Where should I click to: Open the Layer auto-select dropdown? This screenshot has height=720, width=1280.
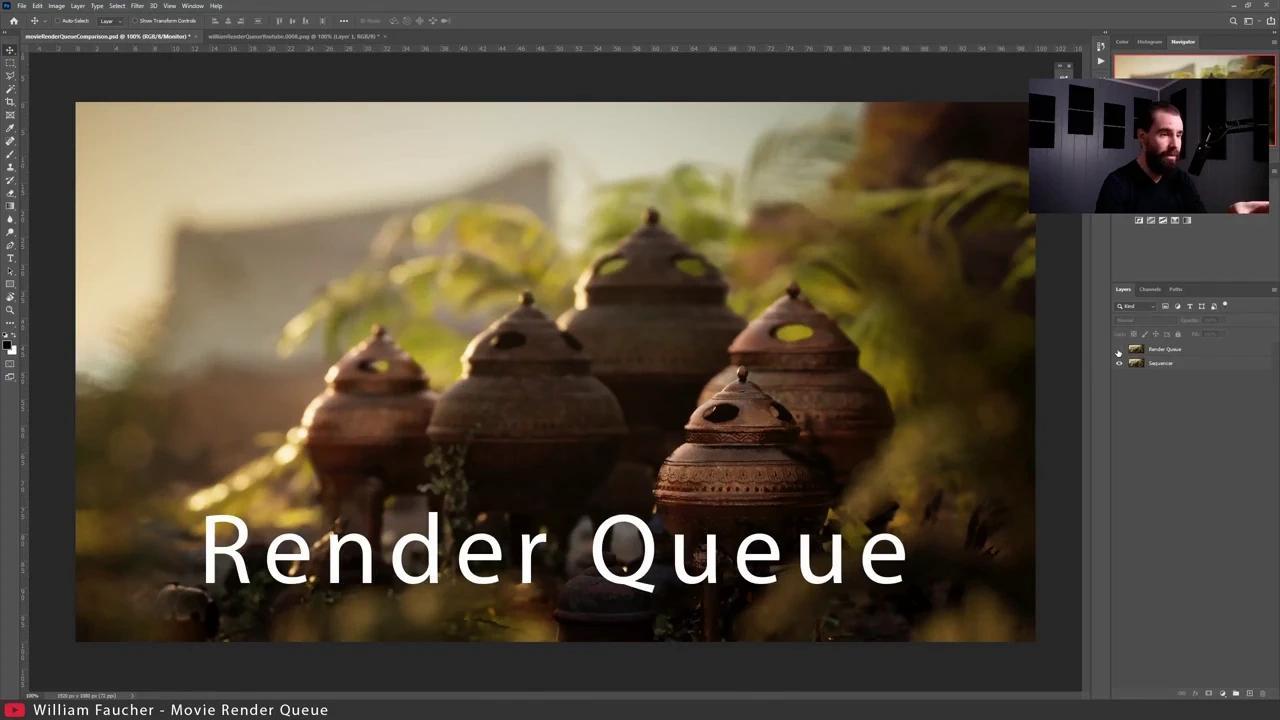click(112, 20)
